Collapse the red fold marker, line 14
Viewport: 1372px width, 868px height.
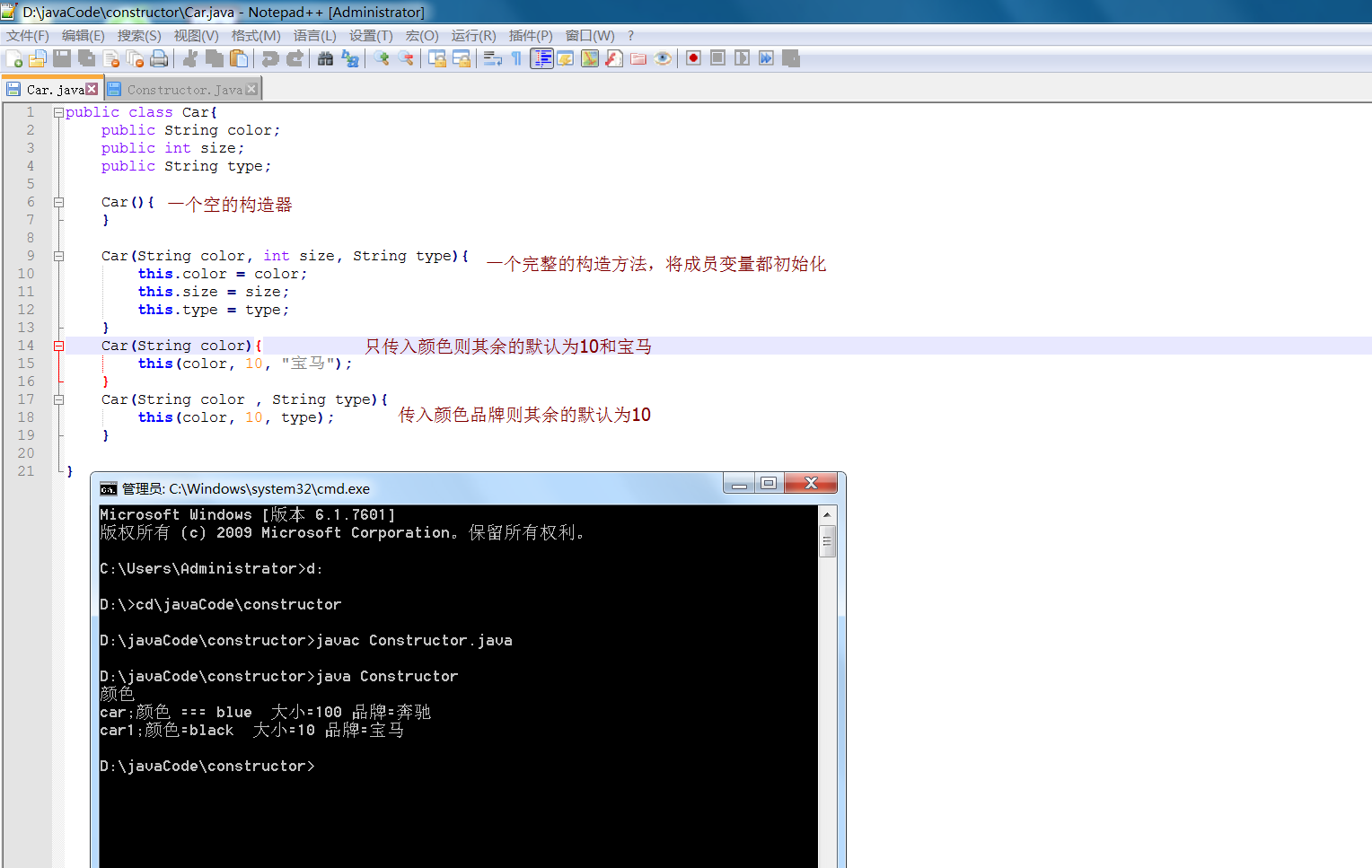click(58, 346)
